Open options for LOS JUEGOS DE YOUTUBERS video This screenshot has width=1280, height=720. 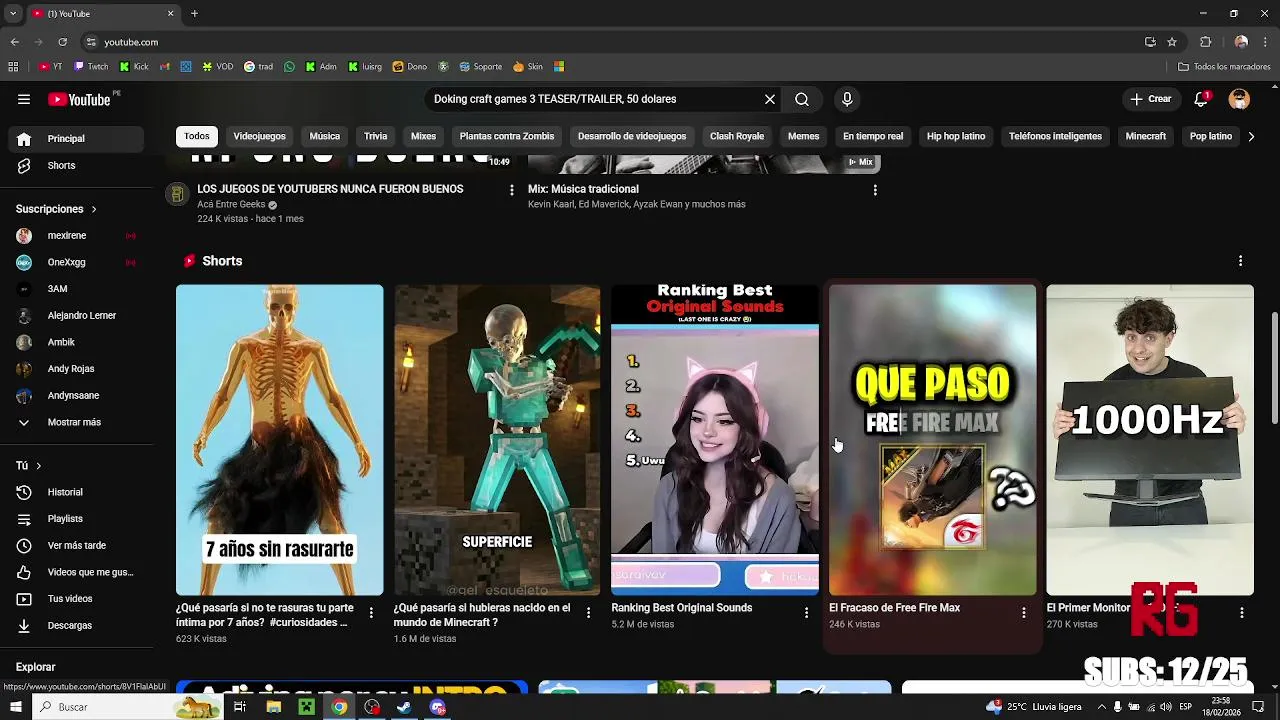[x=512, y=190]
